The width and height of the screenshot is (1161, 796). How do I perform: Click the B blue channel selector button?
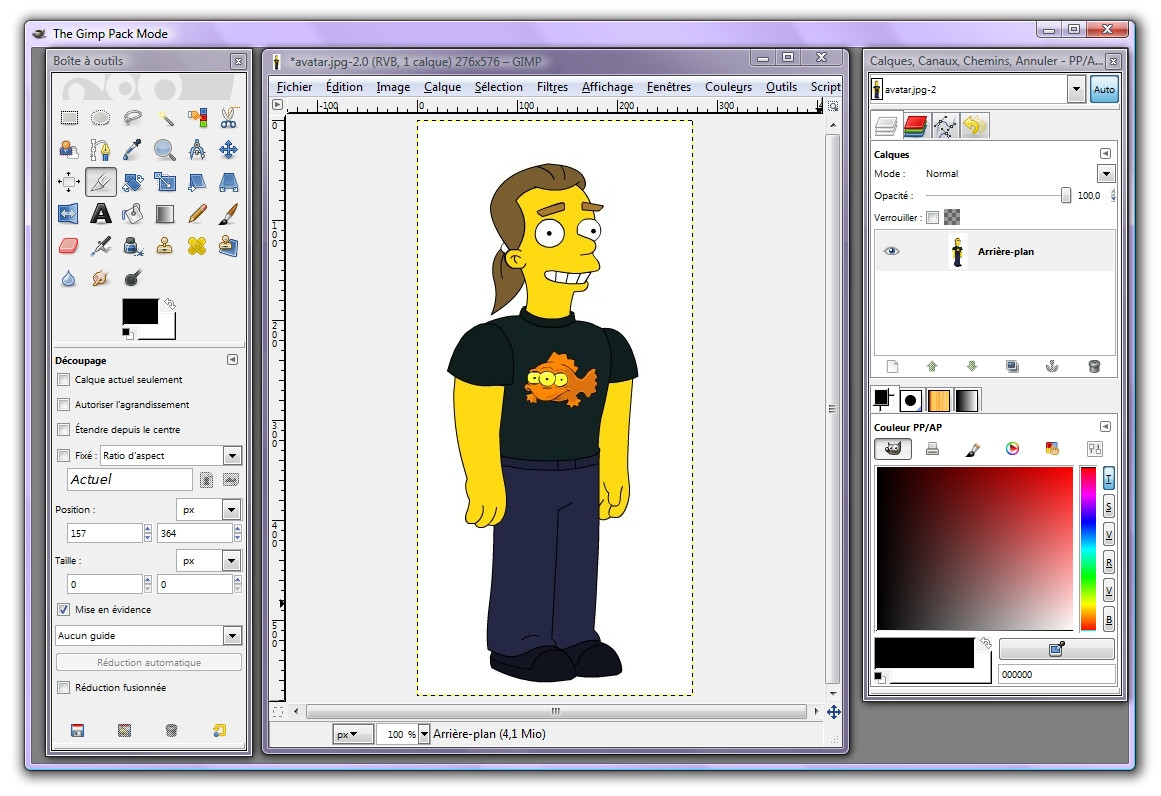click(x=1108, y=620)
